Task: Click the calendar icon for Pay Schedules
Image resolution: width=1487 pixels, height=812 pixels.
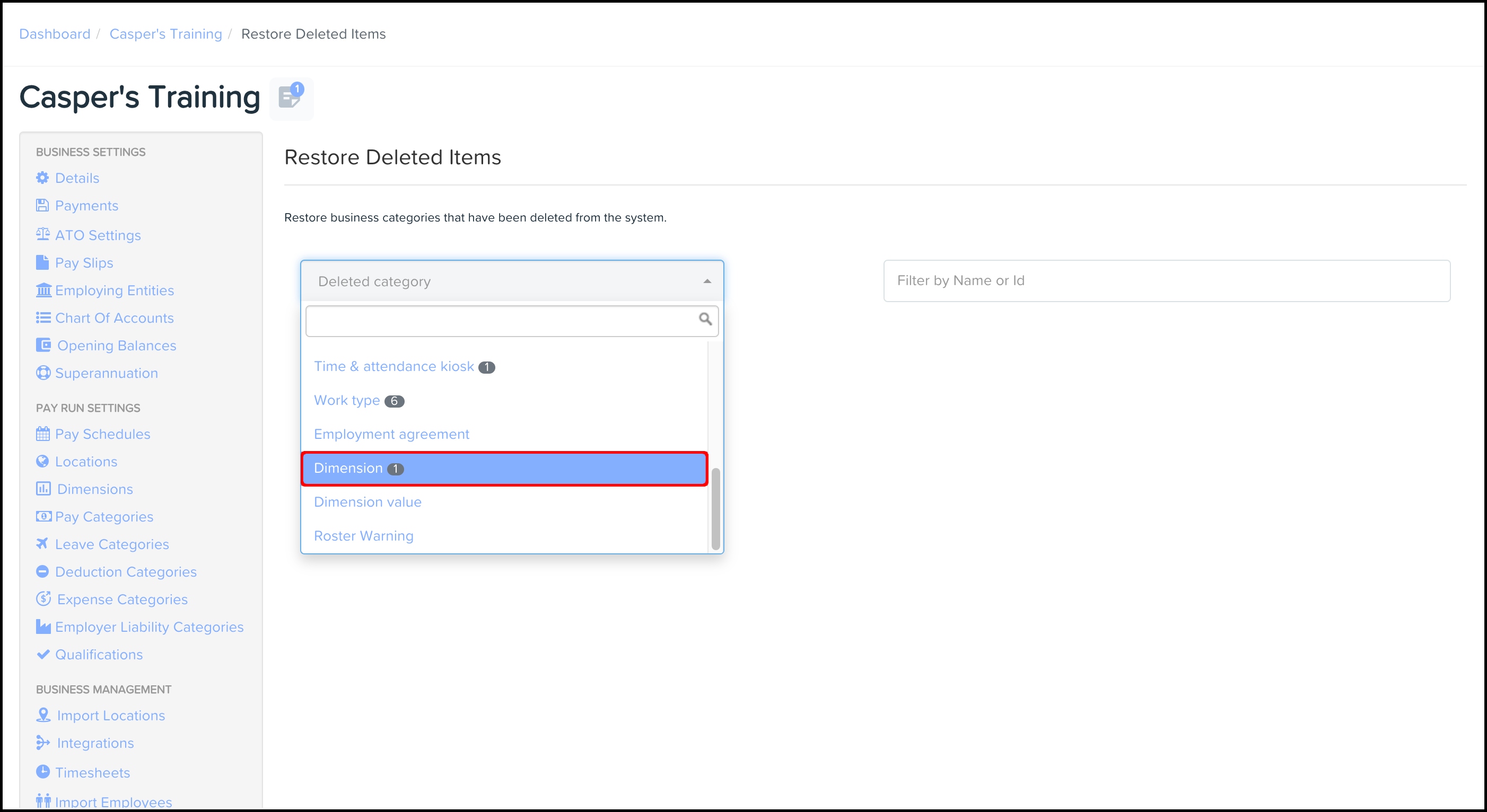Action: click(43, 434)
